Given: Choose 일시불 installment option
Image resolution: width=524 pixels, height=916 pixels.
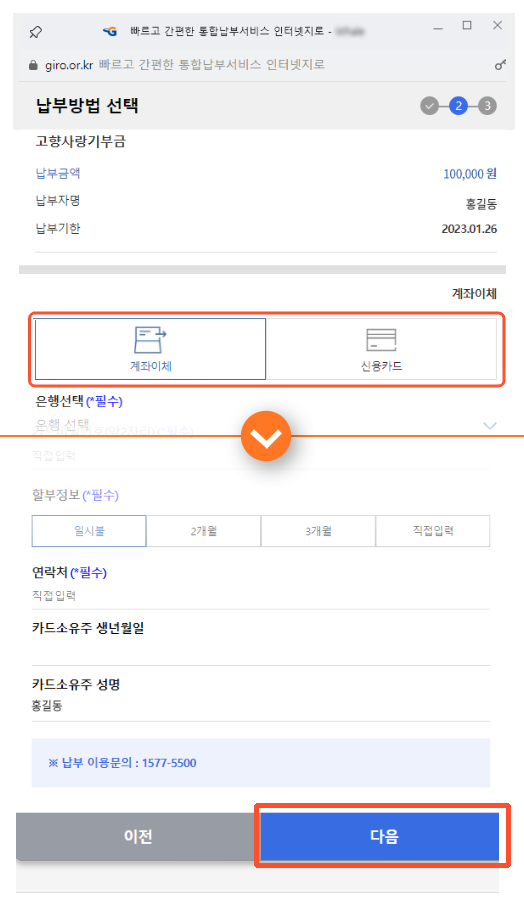Looking at the screenshot, I should pos(89,531).
